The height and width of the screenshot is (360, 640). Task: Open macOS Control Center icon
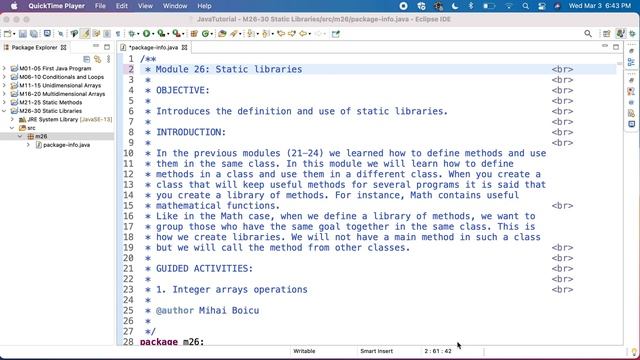[x=542, y=6]
